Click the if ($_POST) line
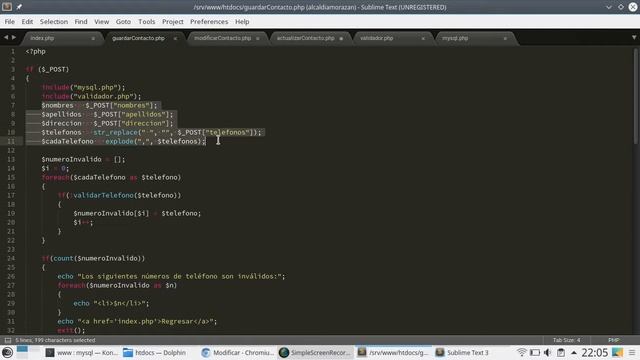This screenshot has height=360, width=640. (47, 69)
